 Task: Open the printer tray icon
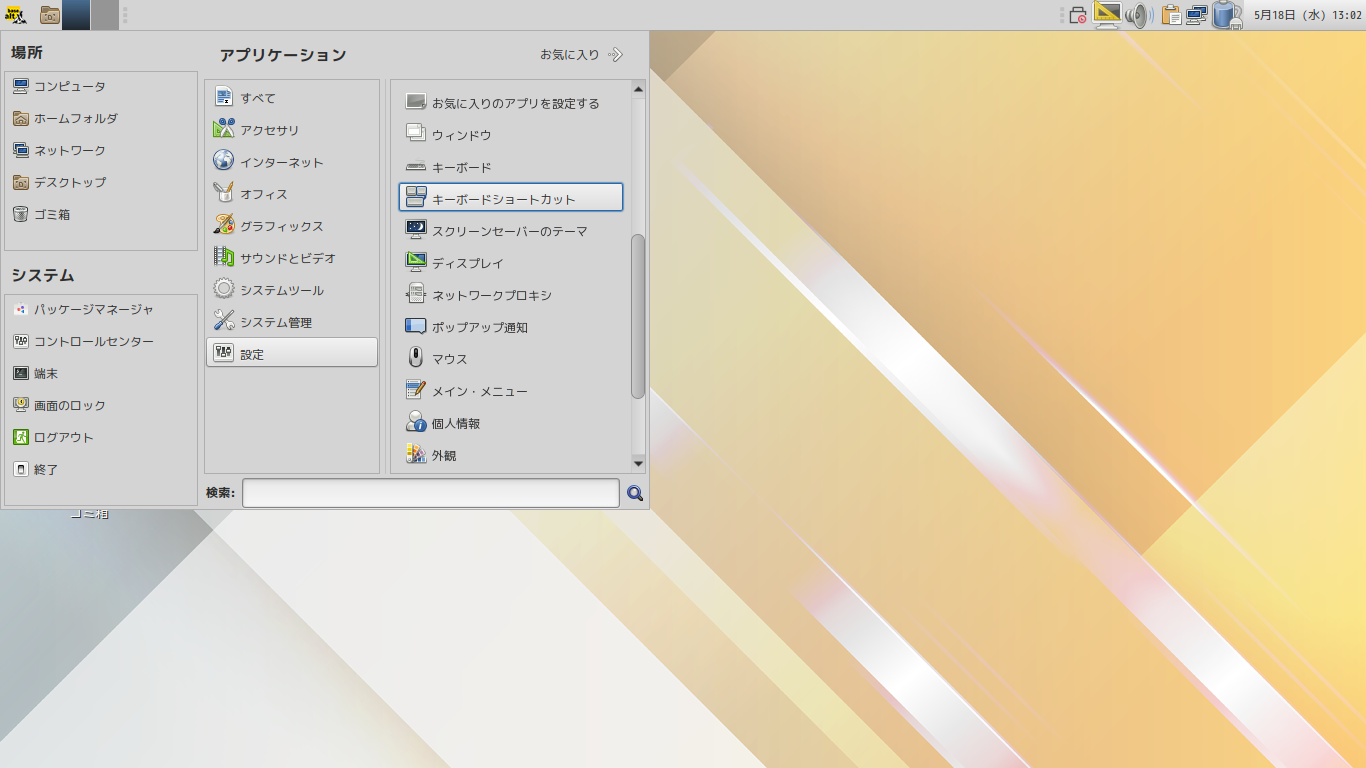click(x=1078, y=15)
